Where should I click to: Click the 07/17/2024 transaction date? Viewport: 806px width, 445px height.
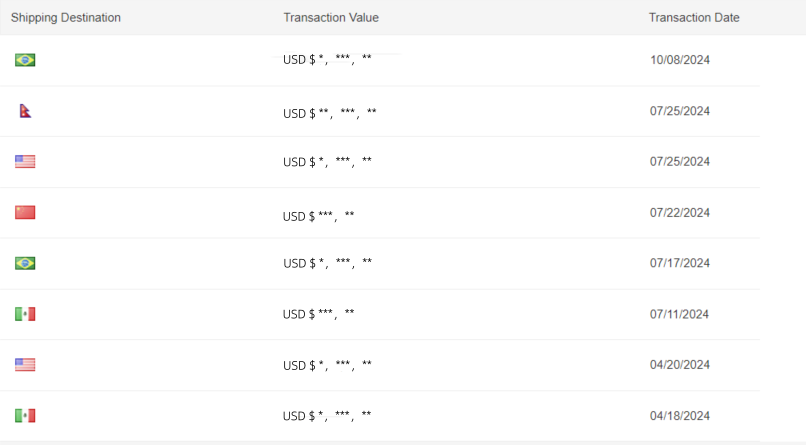click(680, 263)
